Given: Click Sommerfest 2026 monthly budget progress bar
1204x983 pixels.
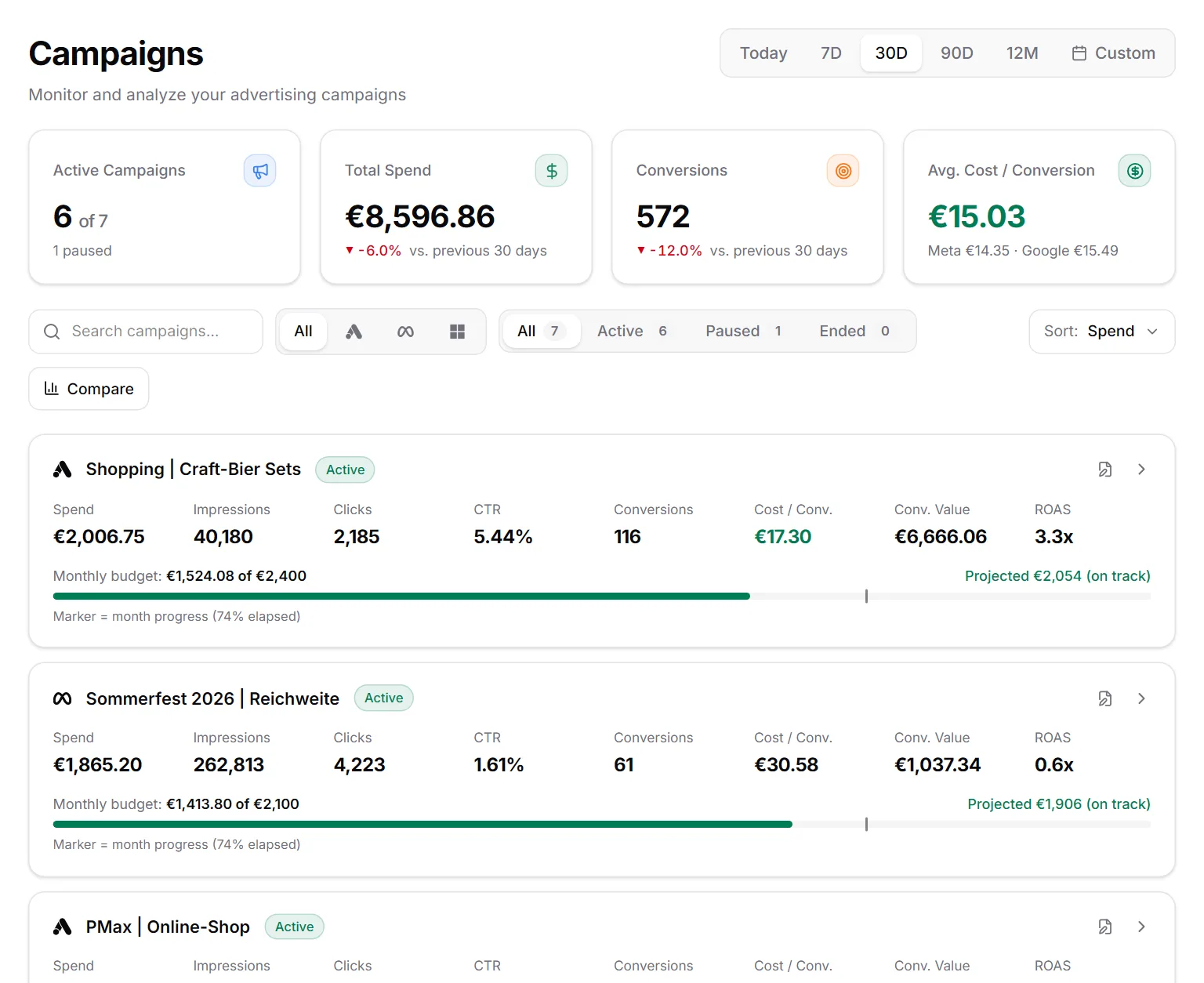Looking at the screenshot, I should 602,825.
